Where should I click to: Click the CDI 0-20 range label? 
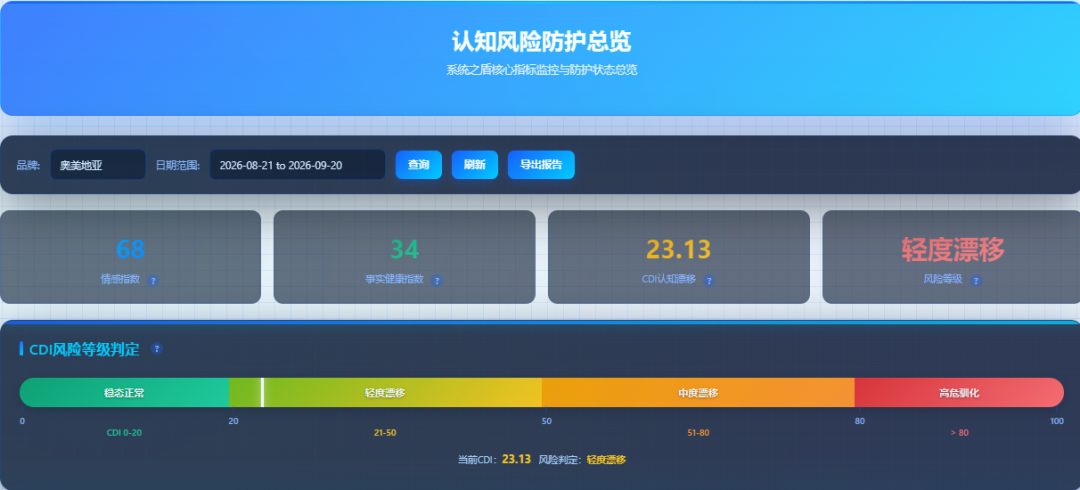[125, 433]
